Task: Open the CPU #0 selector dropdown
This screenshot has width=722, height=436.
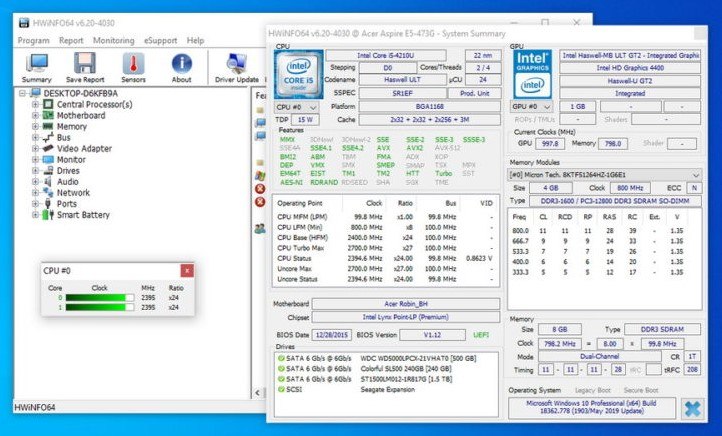Action: point(297,106)
